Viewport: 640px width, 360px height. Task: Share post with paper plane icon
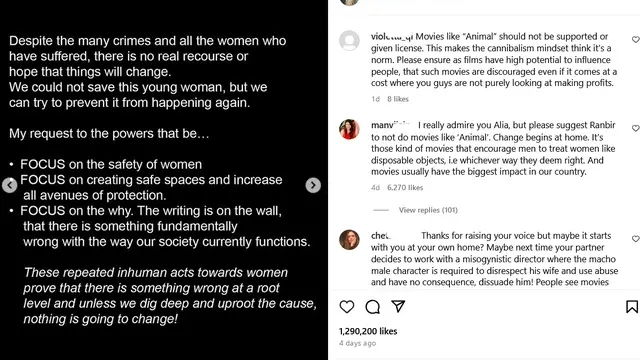398,306
